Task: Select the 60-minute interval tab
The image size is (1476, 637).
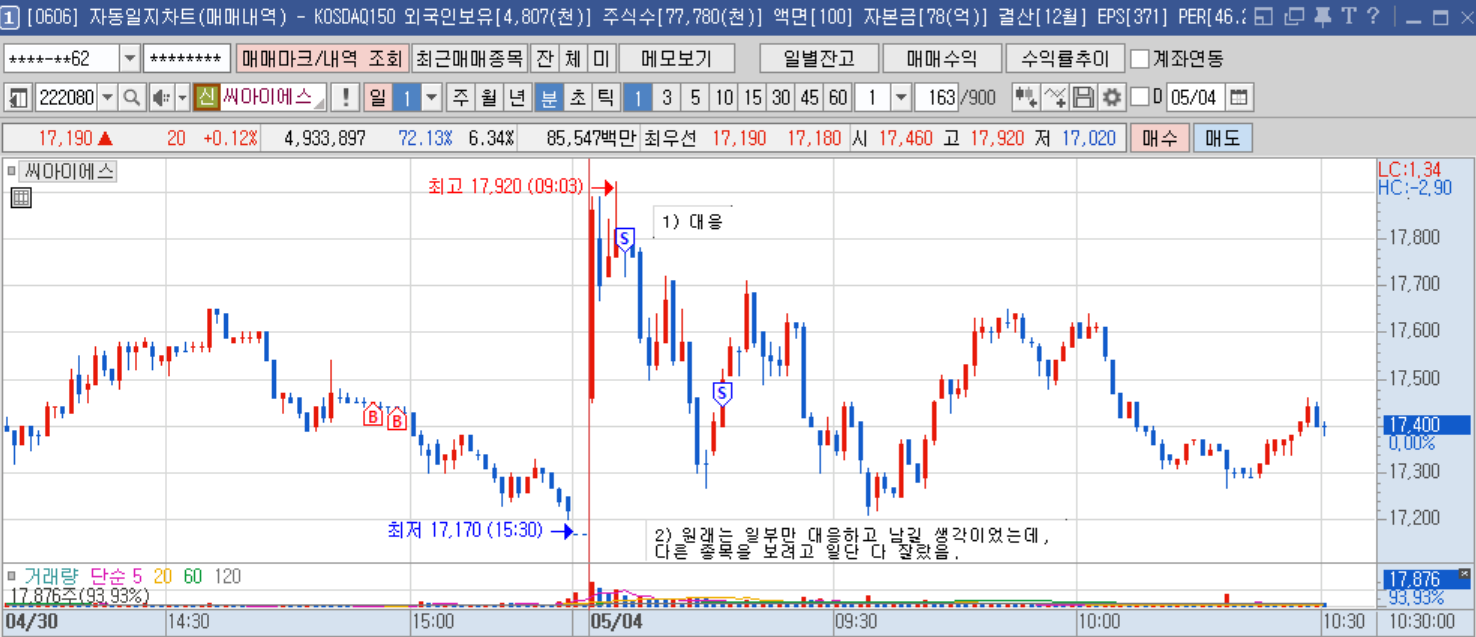Action: point(838,98)
